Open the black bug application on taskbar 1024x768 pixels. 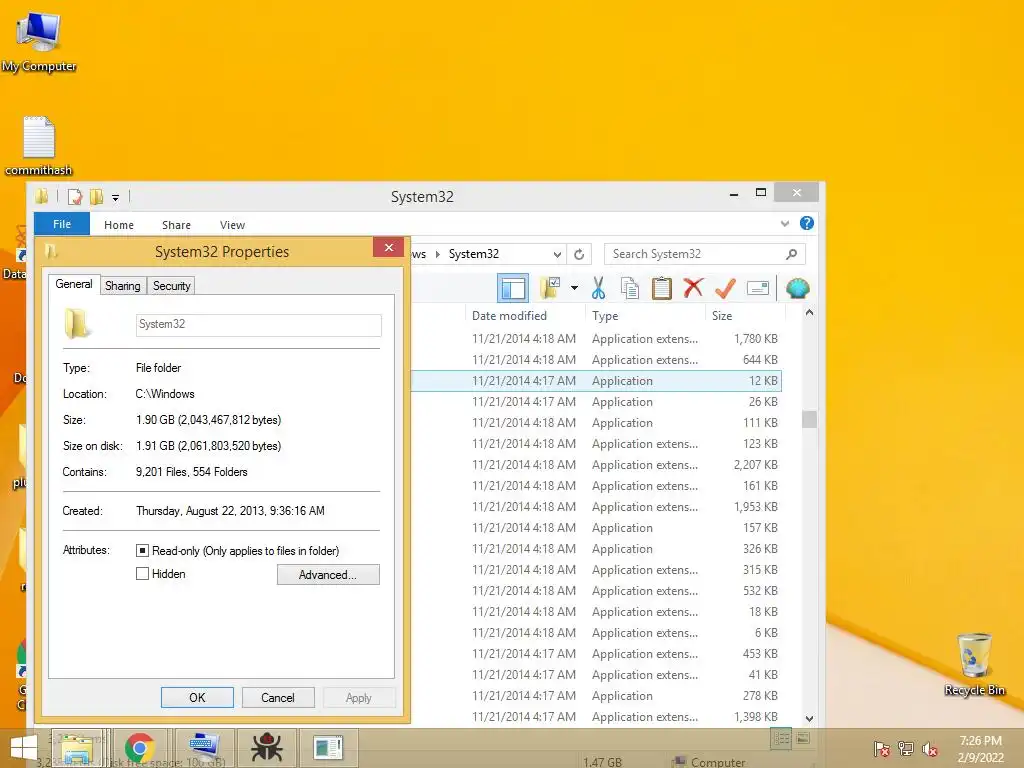[x=266, y=748]
